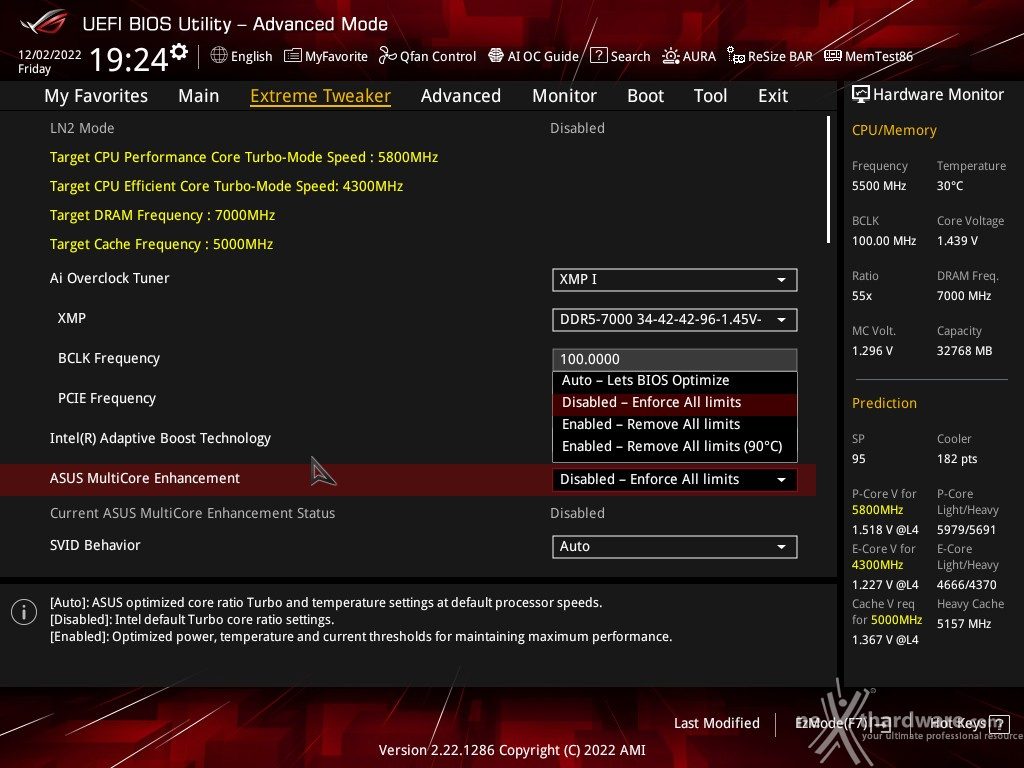Open ASUS MultiCore Enhancement dropdown

point(675,479)
